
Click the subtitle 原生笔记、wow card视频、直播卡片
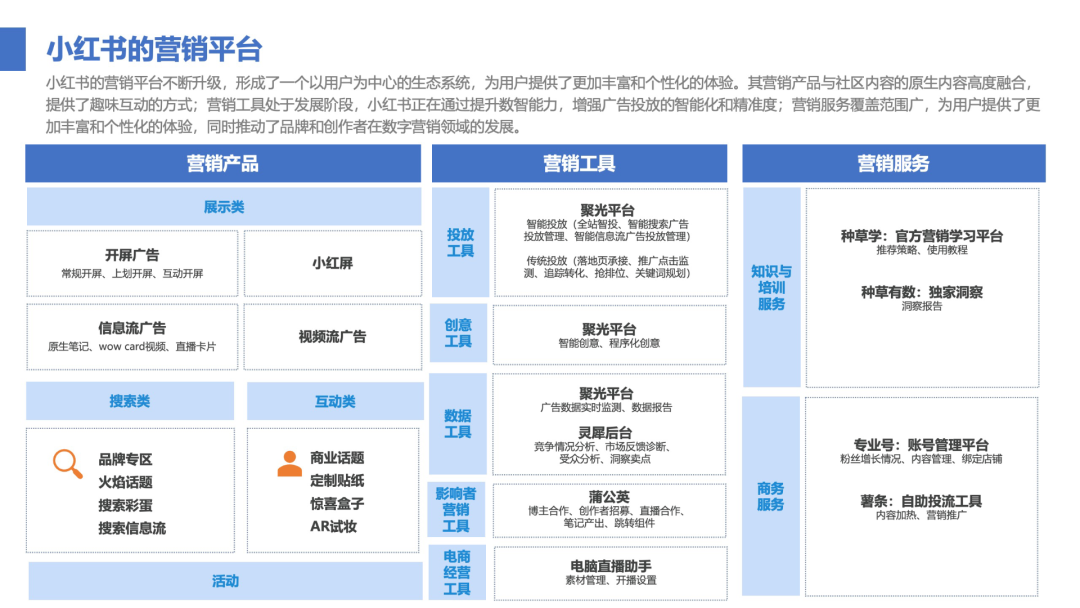pos(132,347)
